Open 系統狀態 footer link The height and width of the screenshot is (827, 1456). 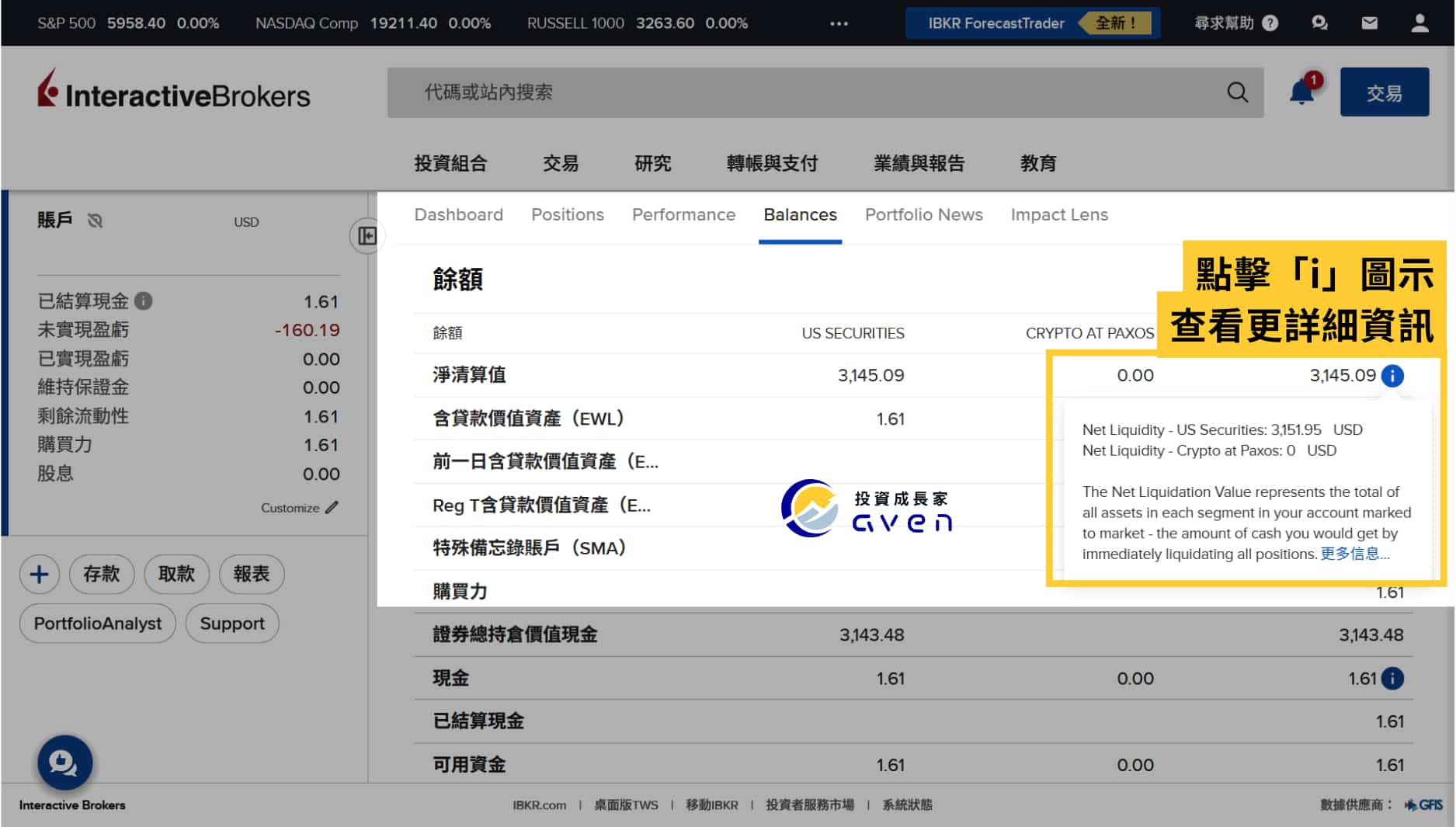(907, 805)
